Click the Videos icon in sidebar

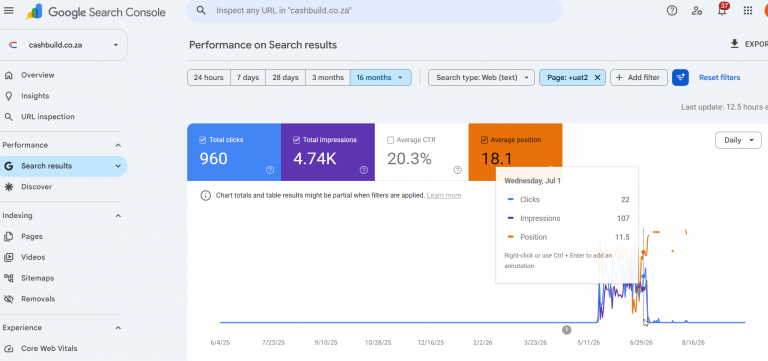8,257
